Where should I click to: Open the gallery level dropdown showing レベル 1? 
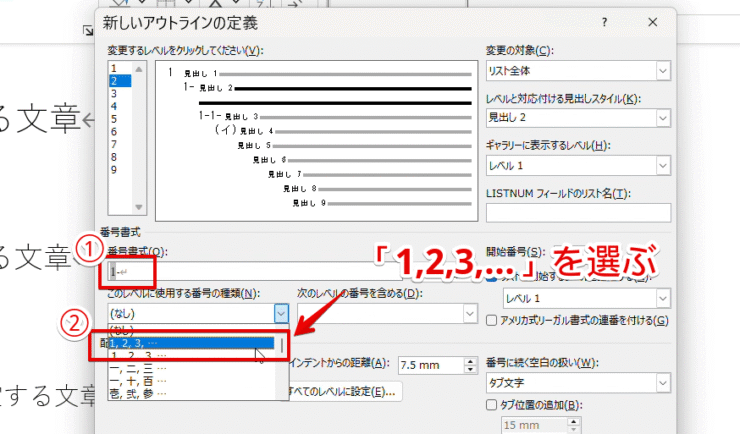pyautogui.click(x=578, y=166)
